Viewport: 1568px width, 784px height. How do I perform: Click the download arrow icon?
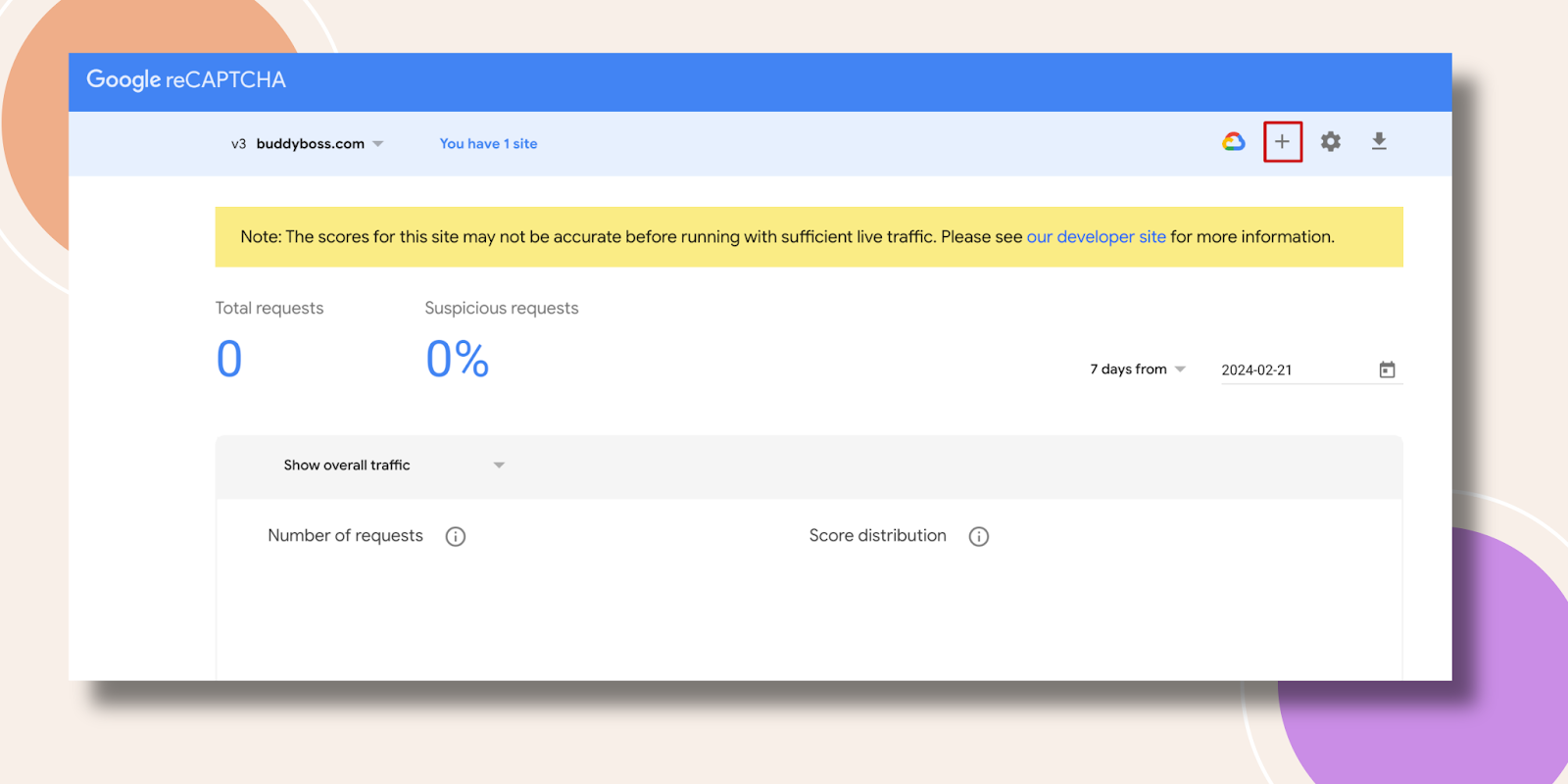[x=1379, y=142]
